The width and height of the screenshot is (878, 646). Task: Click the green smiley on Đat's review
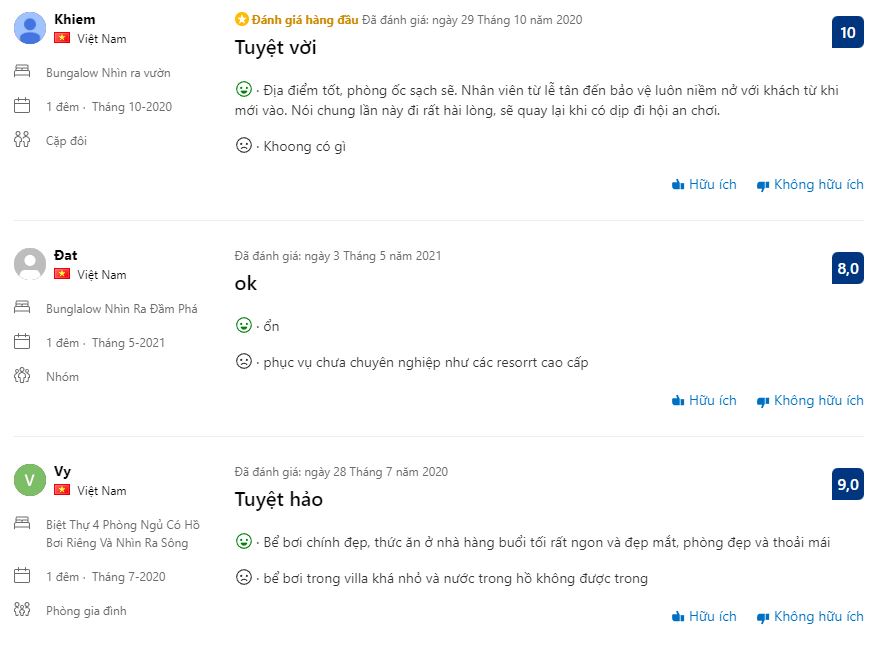243,325
